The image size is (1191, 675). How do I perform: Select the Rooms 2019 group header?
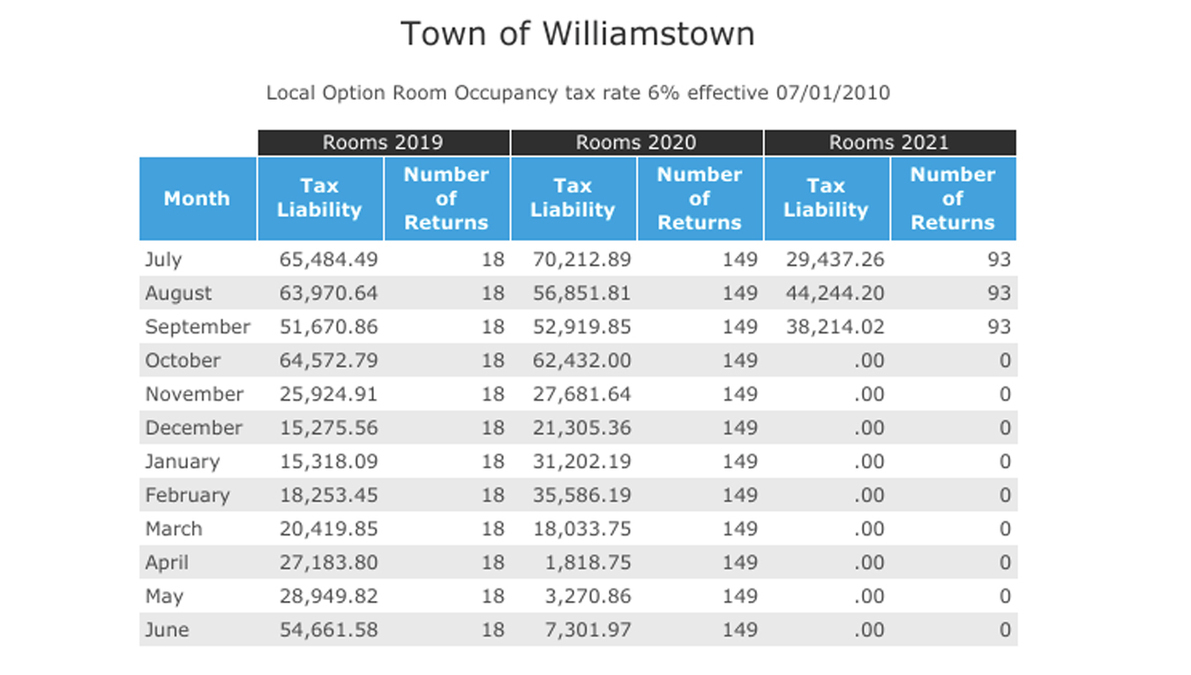[x=383, y=143]
